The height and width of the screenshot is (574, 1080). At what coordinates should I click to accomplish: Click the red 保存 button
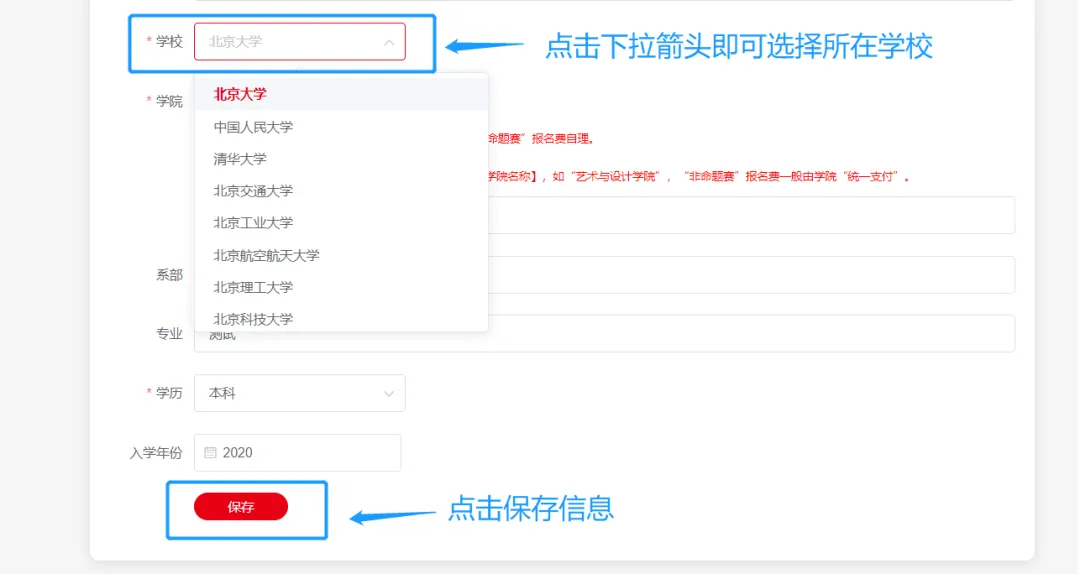click(x=241, y=507)
